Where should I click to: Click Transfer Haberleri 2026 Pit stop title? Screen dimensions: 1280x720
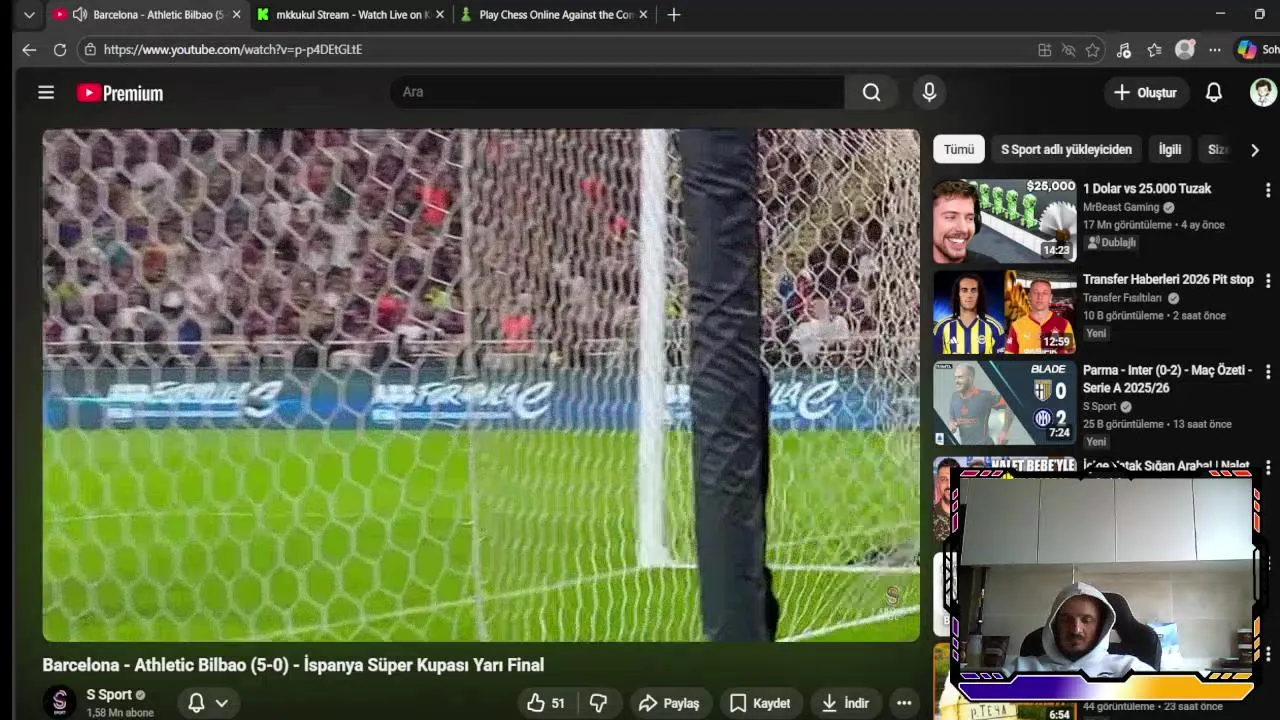tap(1168, 279)
